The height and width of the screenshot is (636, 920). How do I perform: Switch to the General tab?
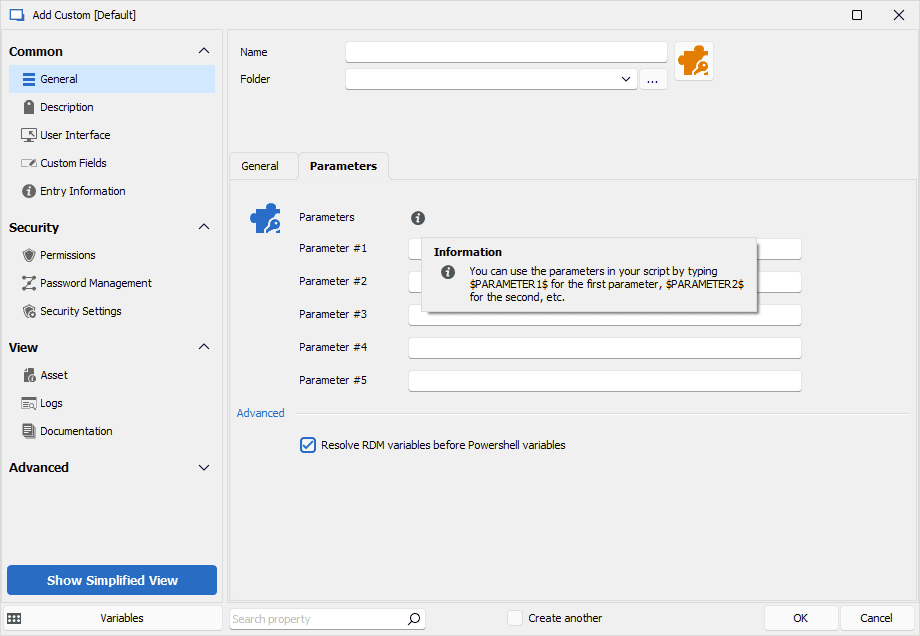260,166
